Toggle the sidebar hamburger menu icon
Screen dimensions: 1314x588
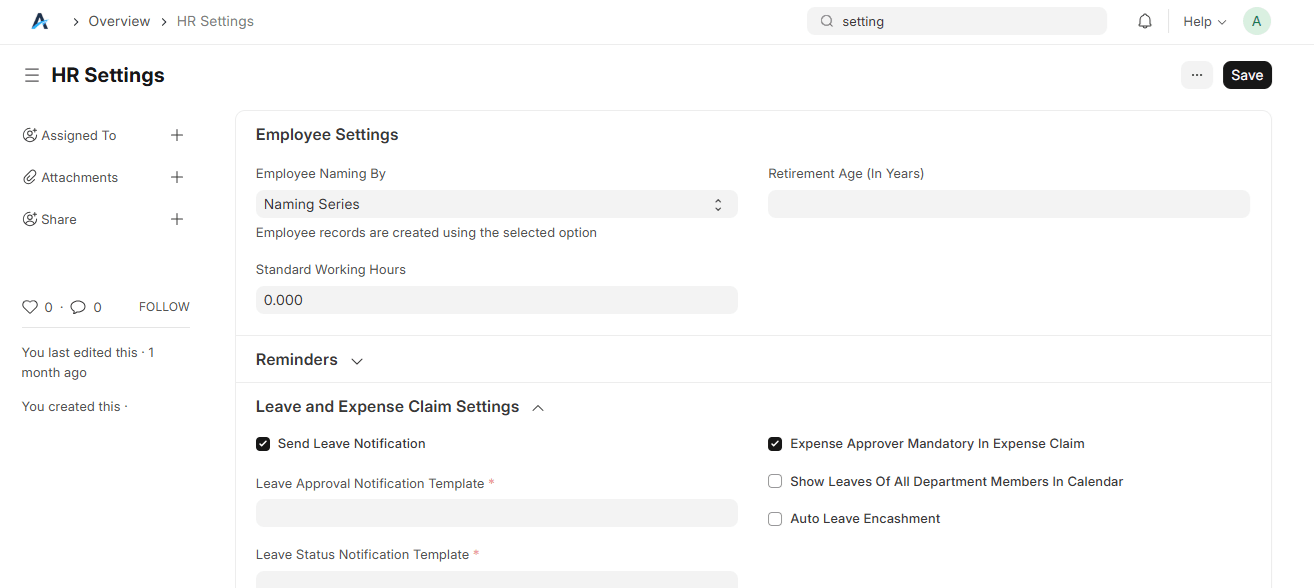point(32,75)
